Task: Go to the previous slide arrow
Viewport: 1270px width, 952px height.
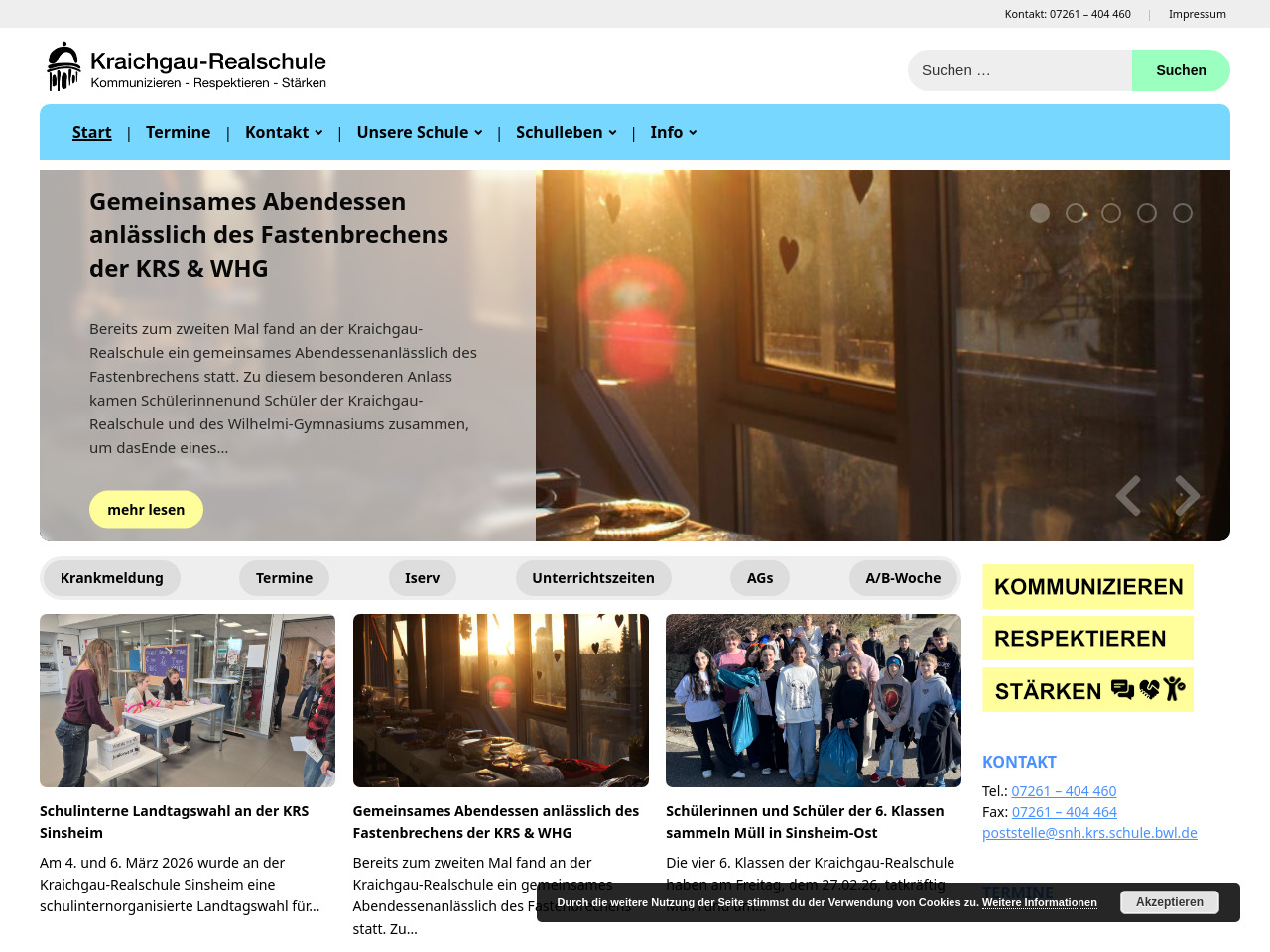Action: pyautogui.click(x=1128, y=495)
